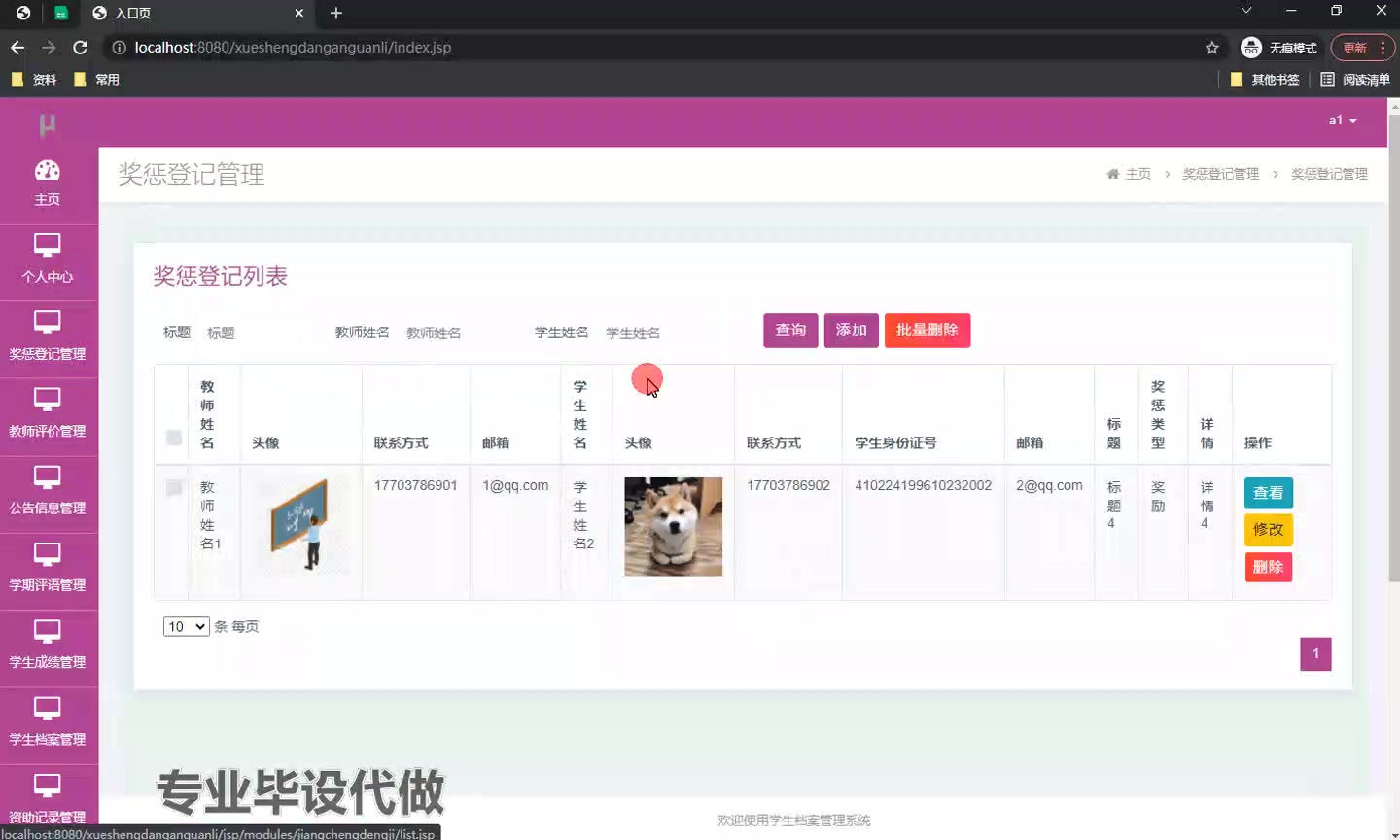The image size is (1400, 840).
Task: Open 个人中心 via its sidebar icon
Action: 47,245
